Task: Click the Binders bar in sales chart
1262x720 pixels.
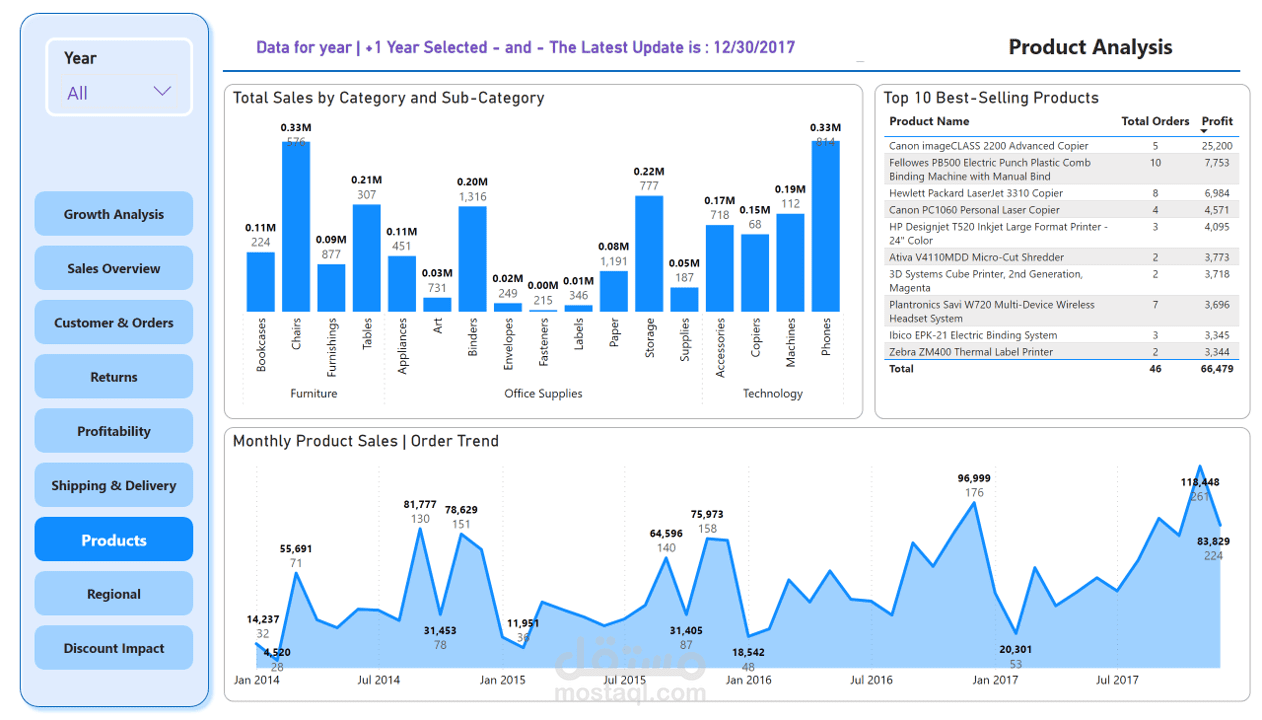Action: pos(473,259)
